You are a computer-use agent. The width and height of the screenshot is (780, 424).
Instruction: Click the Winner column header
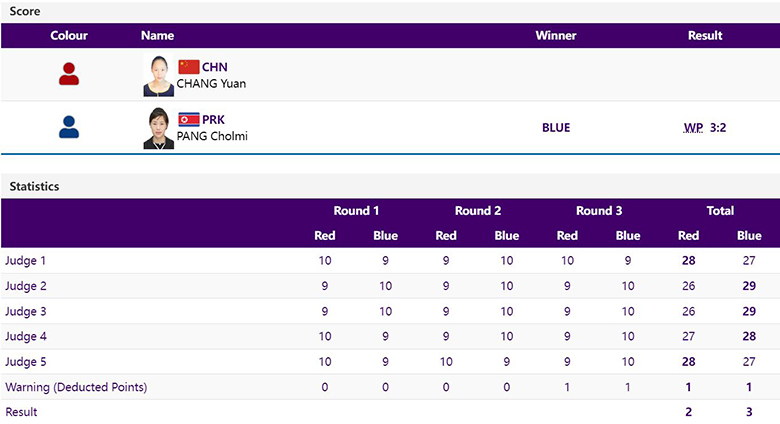pyautogui.click(x=556, y=36)
